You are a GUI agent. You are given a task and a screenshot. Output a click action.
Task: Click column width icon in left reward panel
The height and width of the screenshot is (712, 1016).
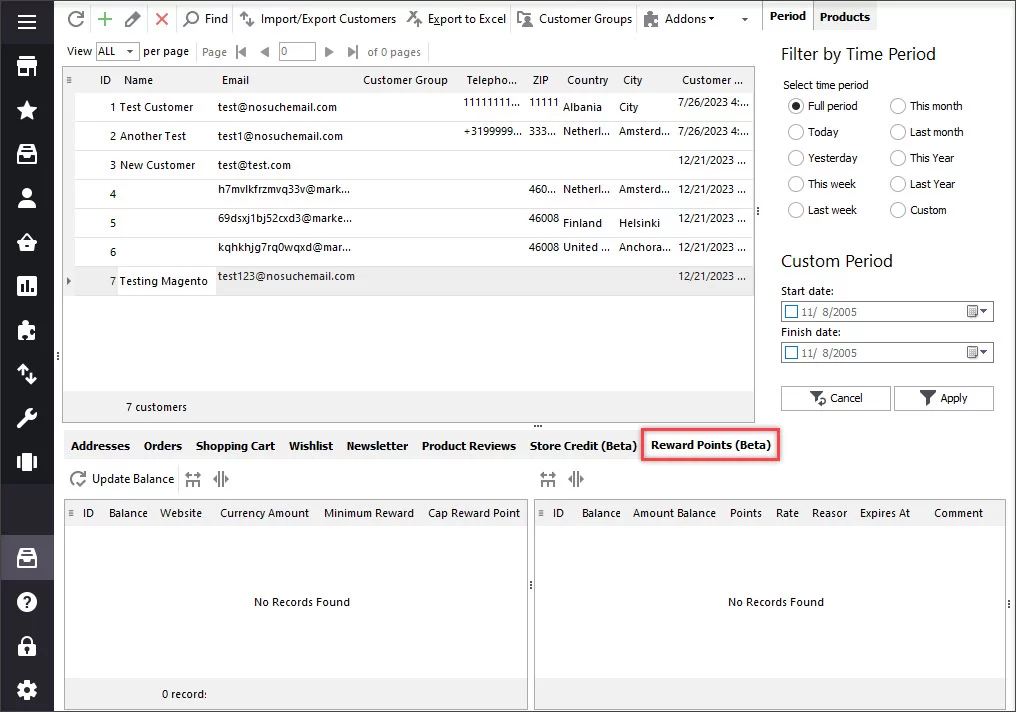tap(221, 479)
